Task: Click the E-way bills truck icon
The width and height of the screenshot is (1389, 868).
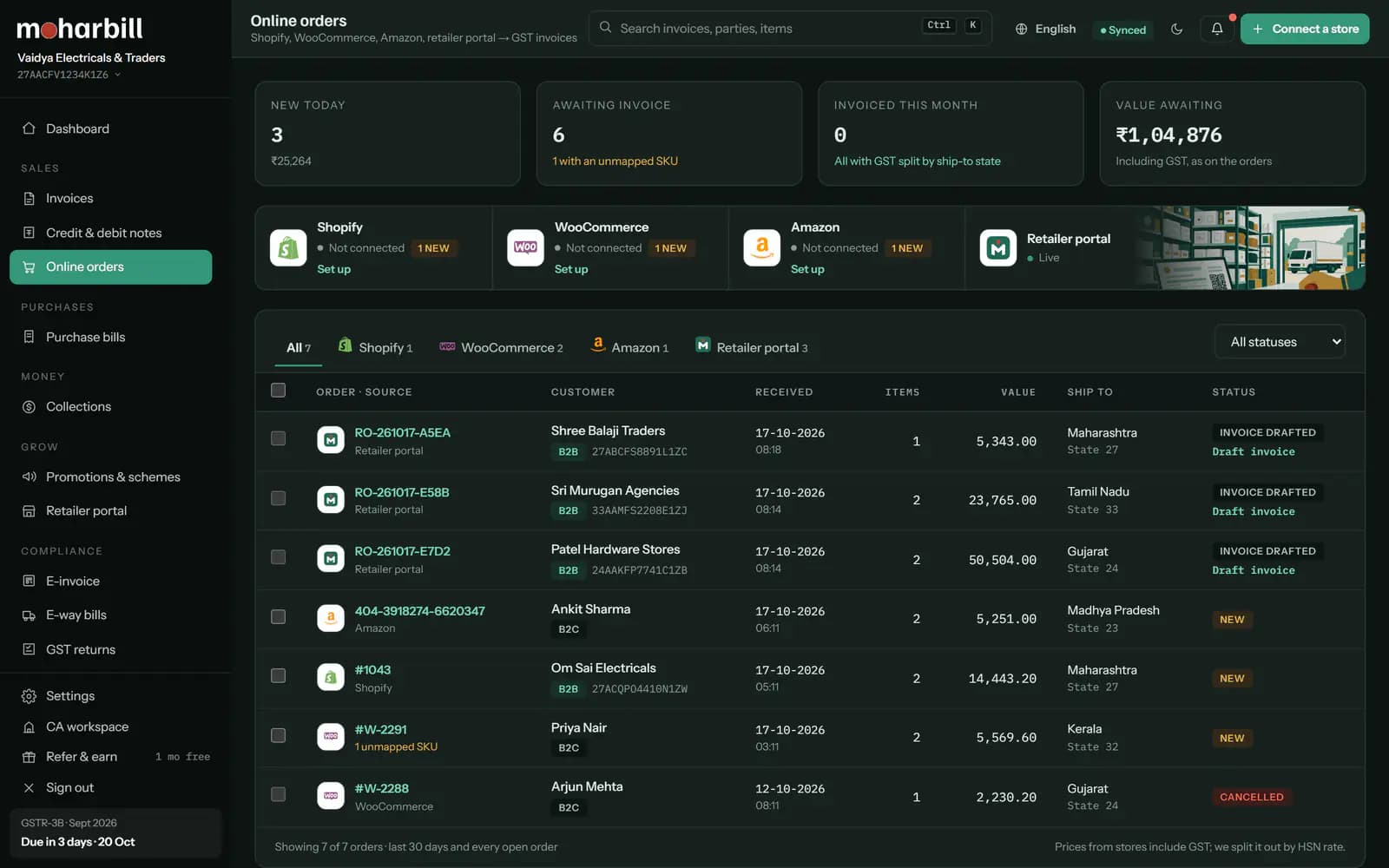Action: 29,615
